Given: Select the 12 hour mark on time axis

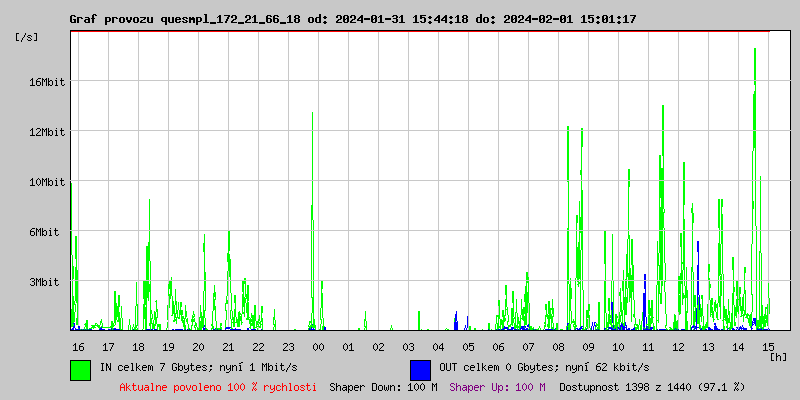Looking at the screenshot, I should [678, 346].
